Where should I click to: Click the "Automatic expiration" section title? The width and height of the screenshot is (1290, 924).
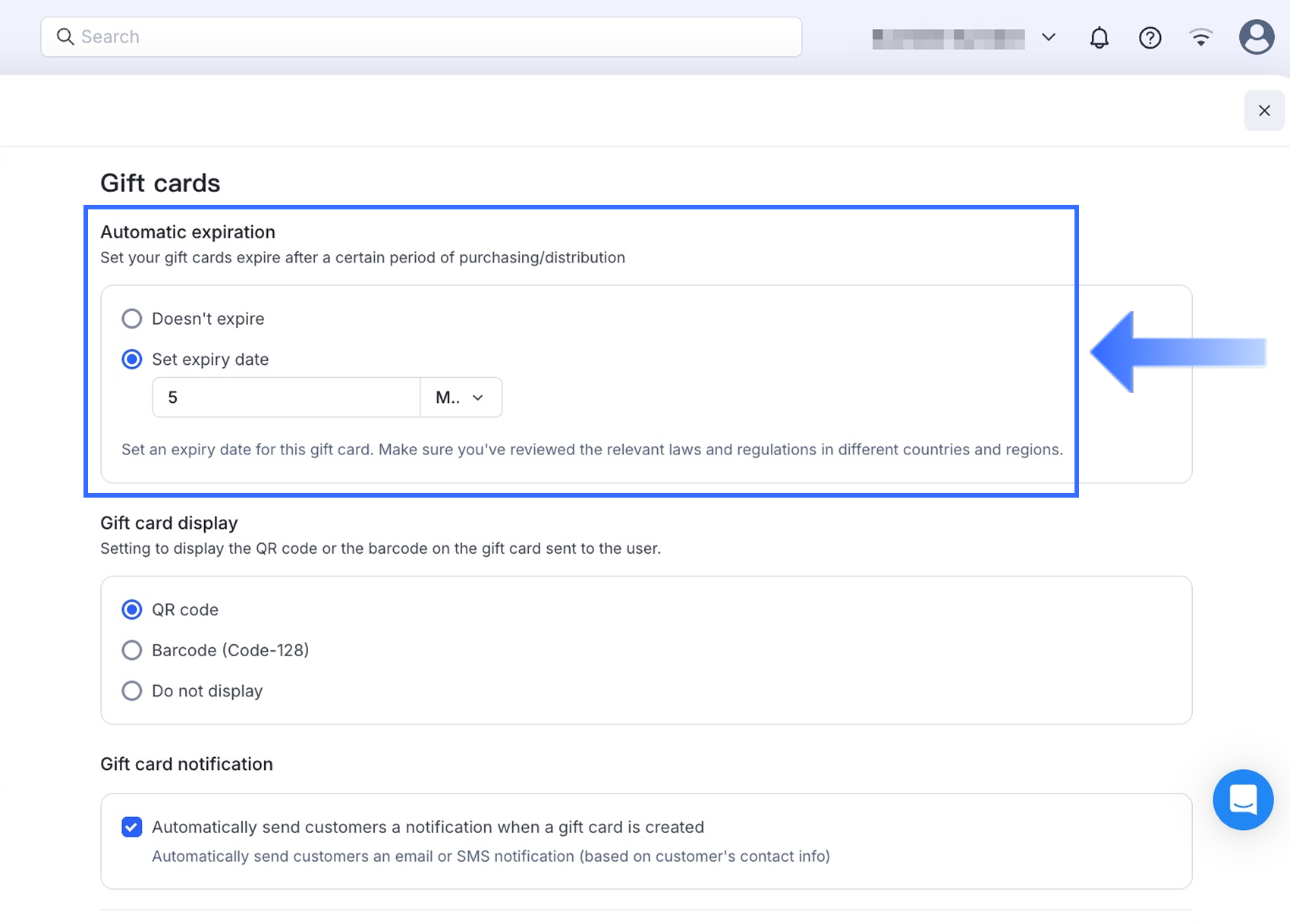[187, 232]
